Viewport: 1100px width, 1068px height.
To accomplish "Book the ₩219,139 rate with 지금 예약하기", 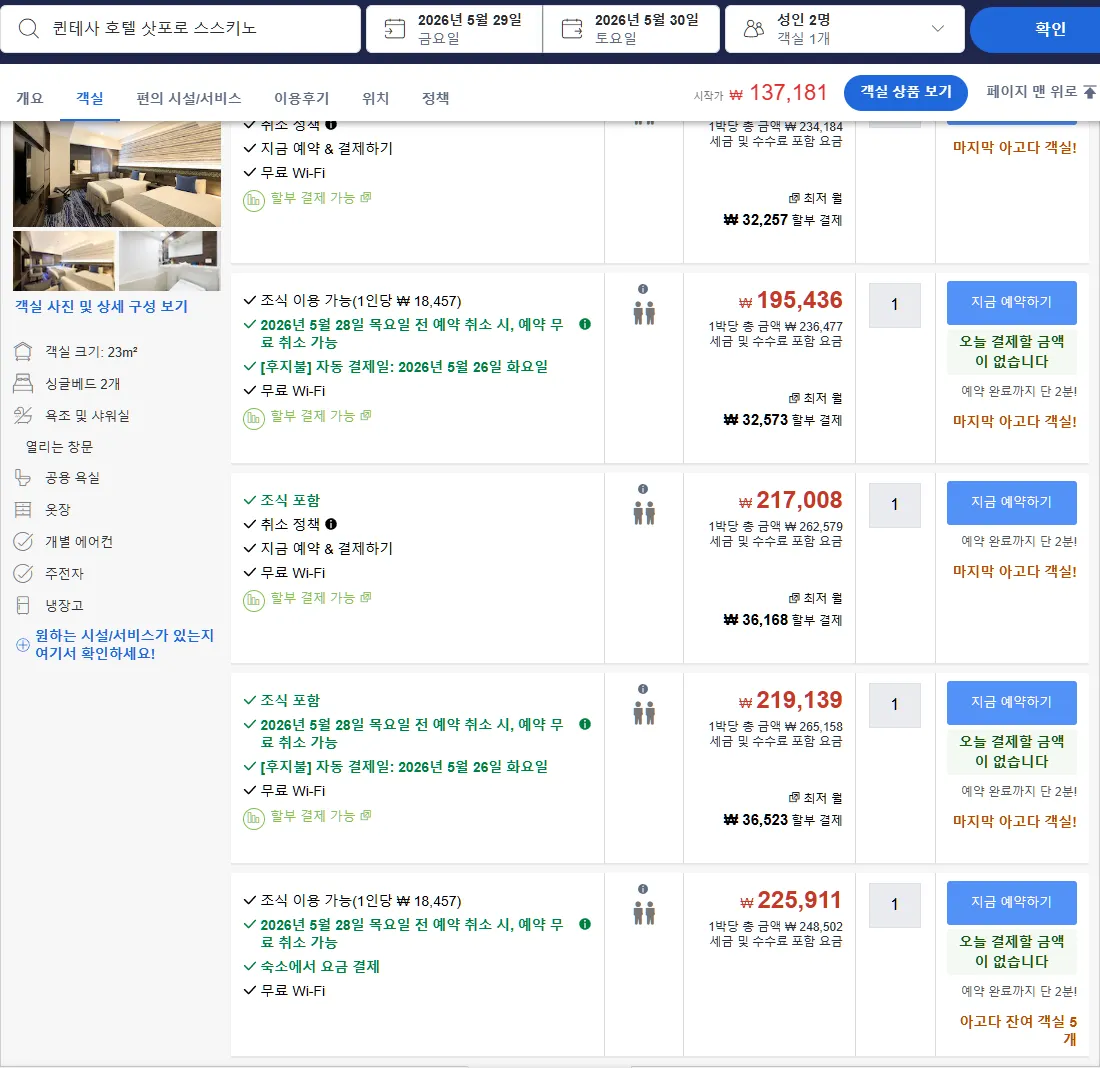I will (1012, 702).
